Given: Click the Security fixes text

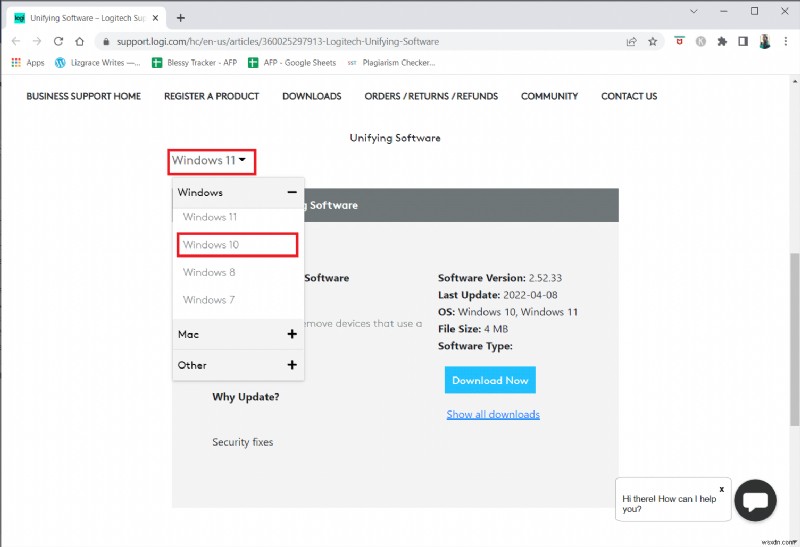Looking at the screenshot, I should pyautogui.click(x=242, y=442).
